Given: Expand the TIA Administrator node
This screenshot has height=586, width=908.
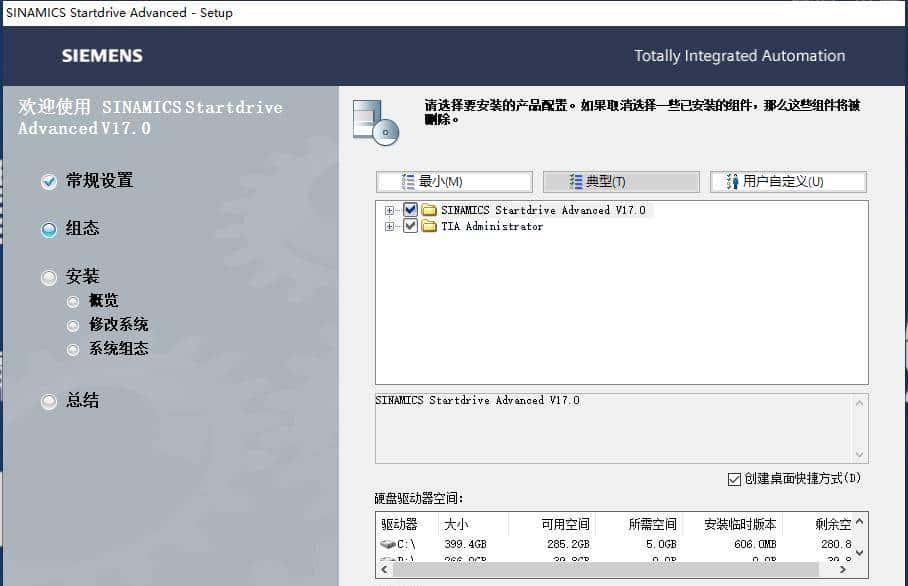Looking at the screenshot, I should click(390, 226).
